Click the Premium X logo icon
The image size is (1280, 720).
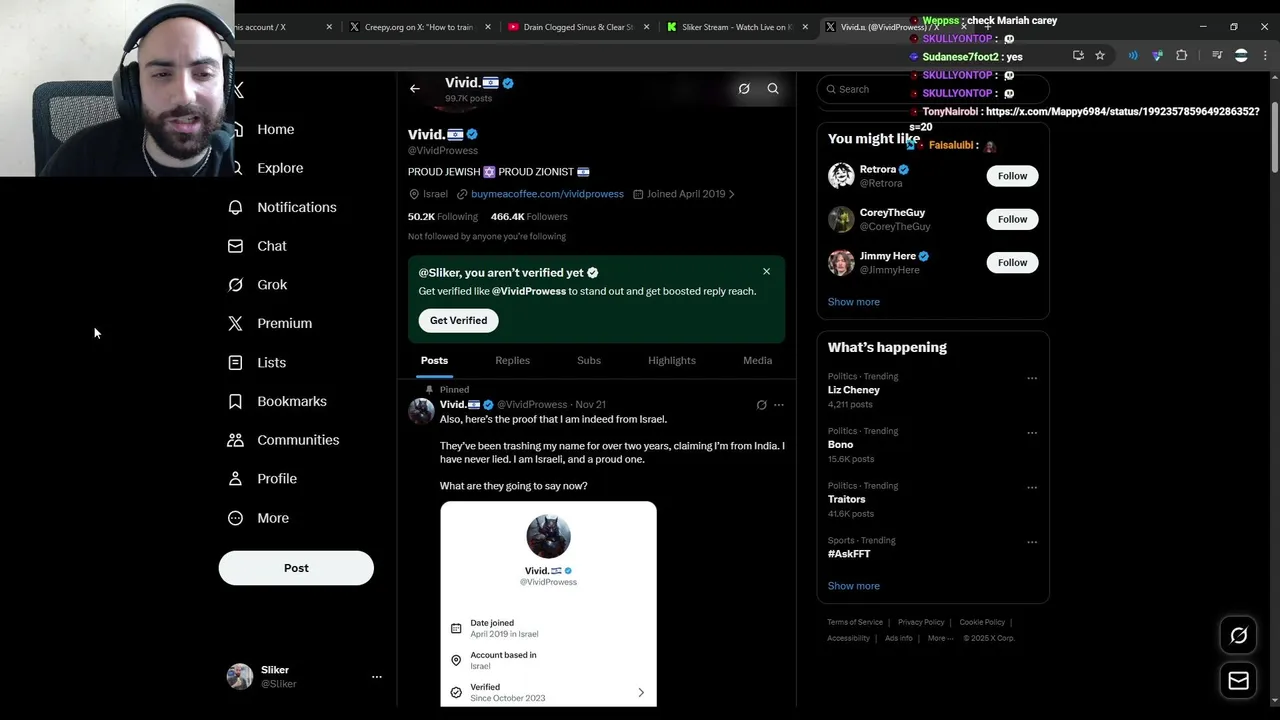click(x=235, y=323)
